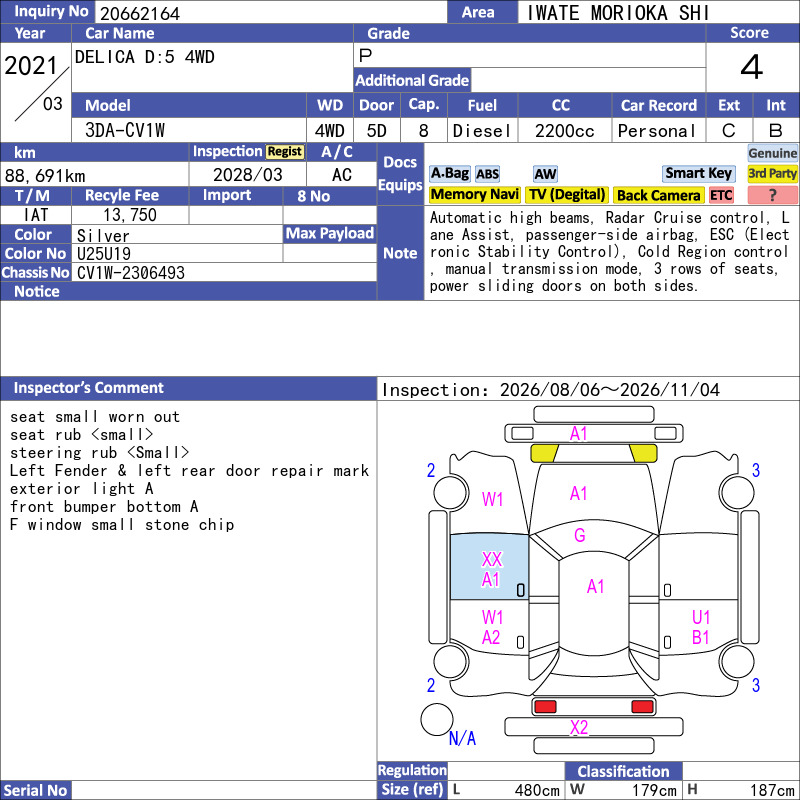Click the comment 'front bumper bottom A'
This screenshot has width=800, height=800.
104,507
